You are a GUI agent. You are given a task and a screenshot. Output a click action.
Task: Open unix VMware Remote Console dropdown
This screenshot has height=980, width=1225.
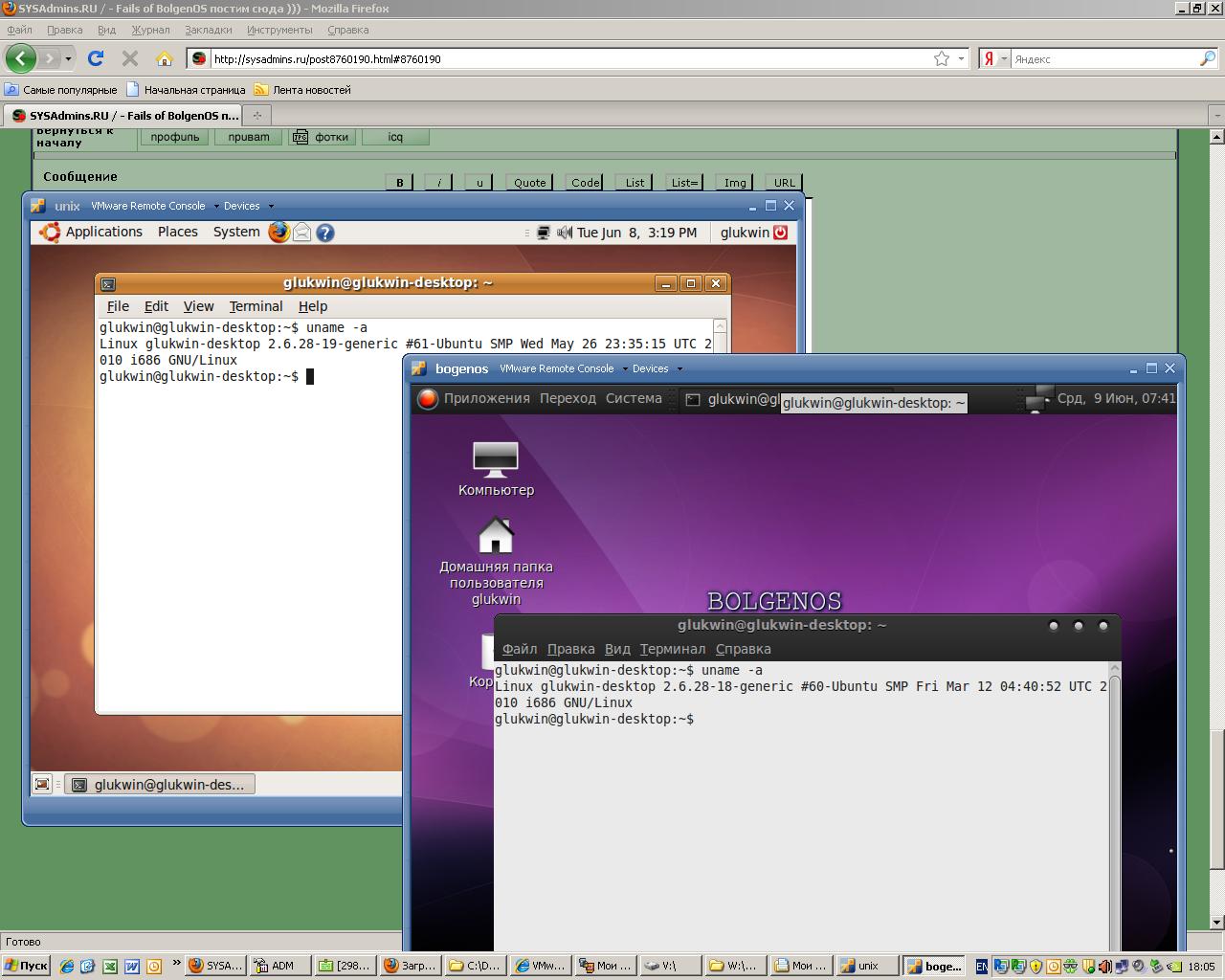pyautogui.click(x=215, y=206)
